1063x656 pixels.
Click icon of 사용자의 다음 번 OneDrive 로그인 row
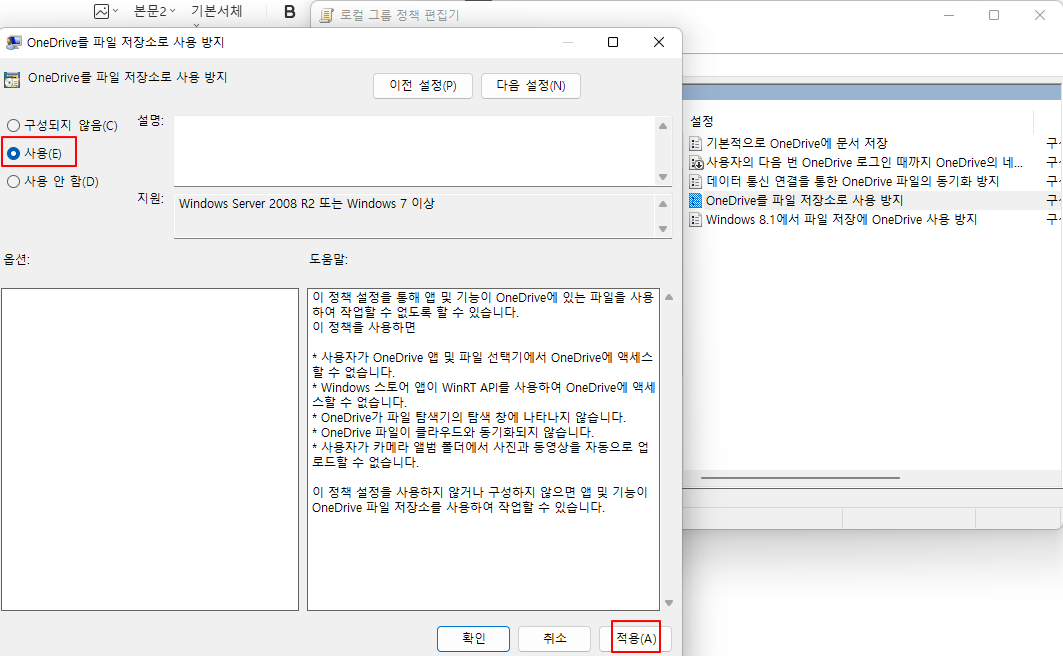(x=696, y=163)
